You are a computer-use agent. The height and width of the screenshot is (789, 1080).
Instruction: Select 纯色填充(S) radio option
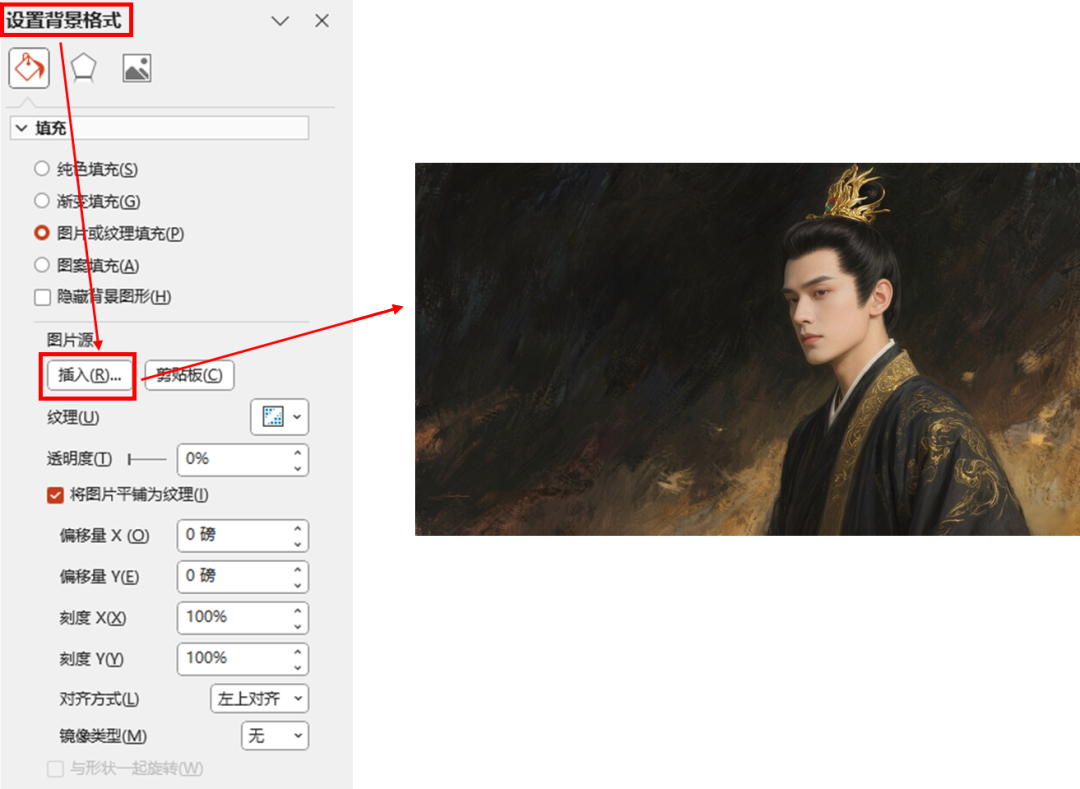pos(42,169)
